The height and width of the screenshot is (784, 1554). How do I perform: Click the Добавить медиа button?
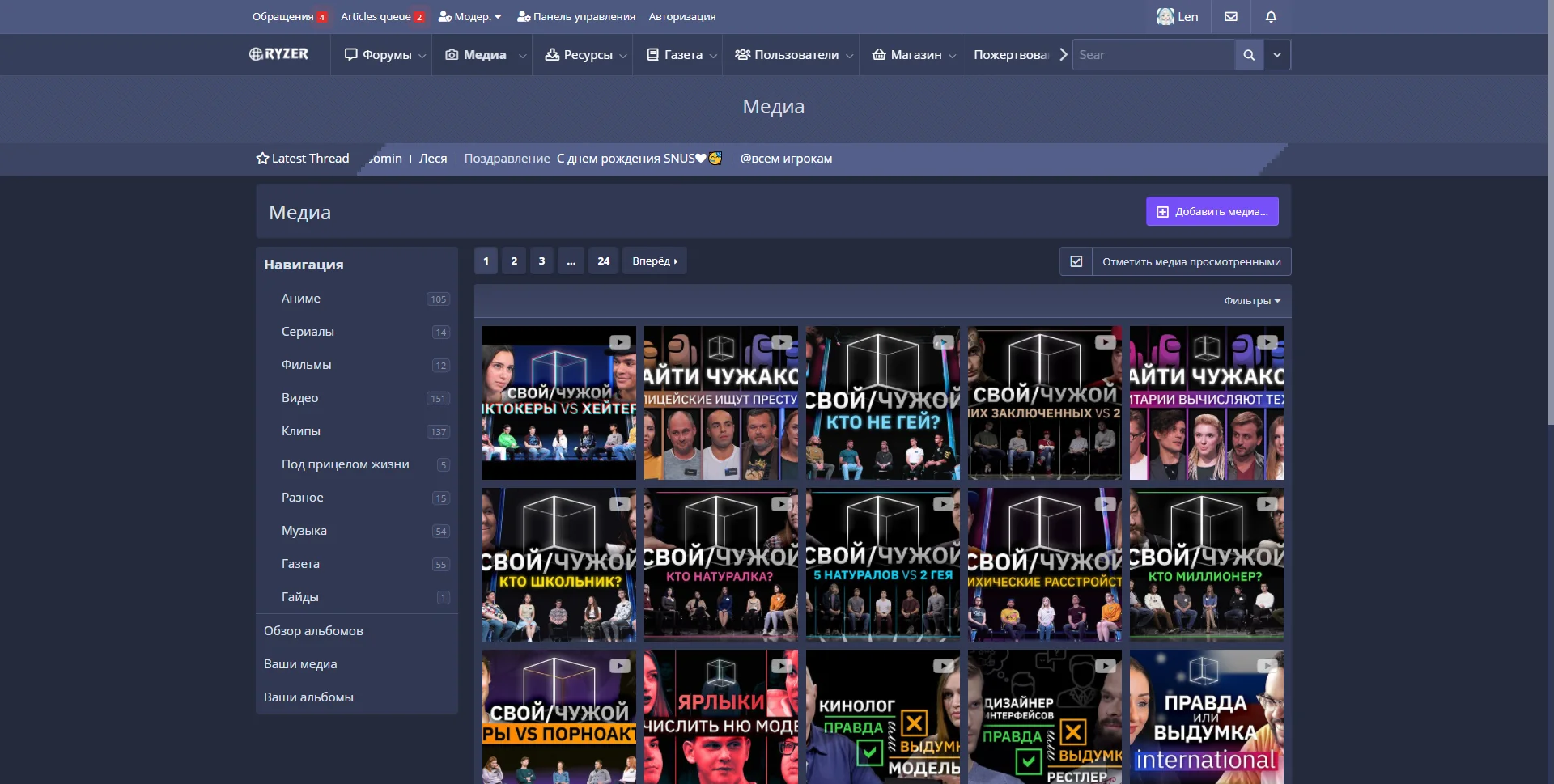tap(1212, 212)
